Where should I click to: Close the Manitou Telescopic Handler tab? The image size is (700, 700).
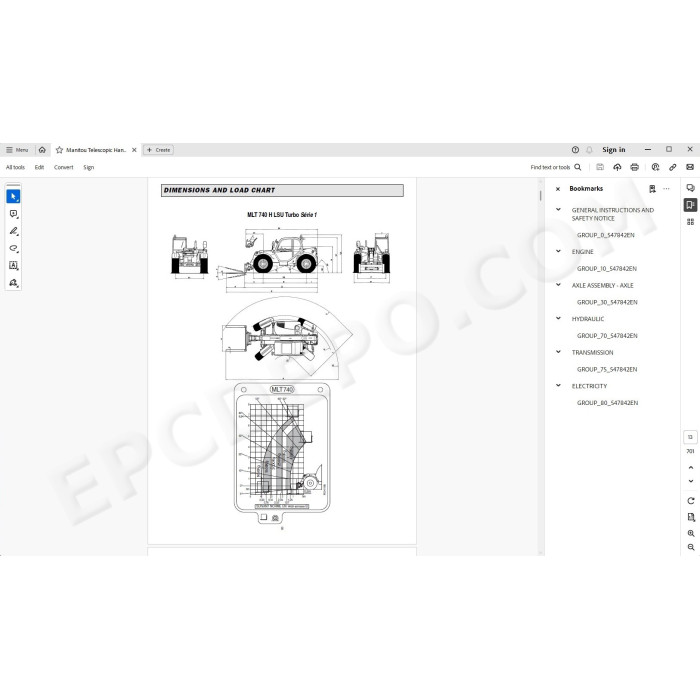tap(134, 150)
